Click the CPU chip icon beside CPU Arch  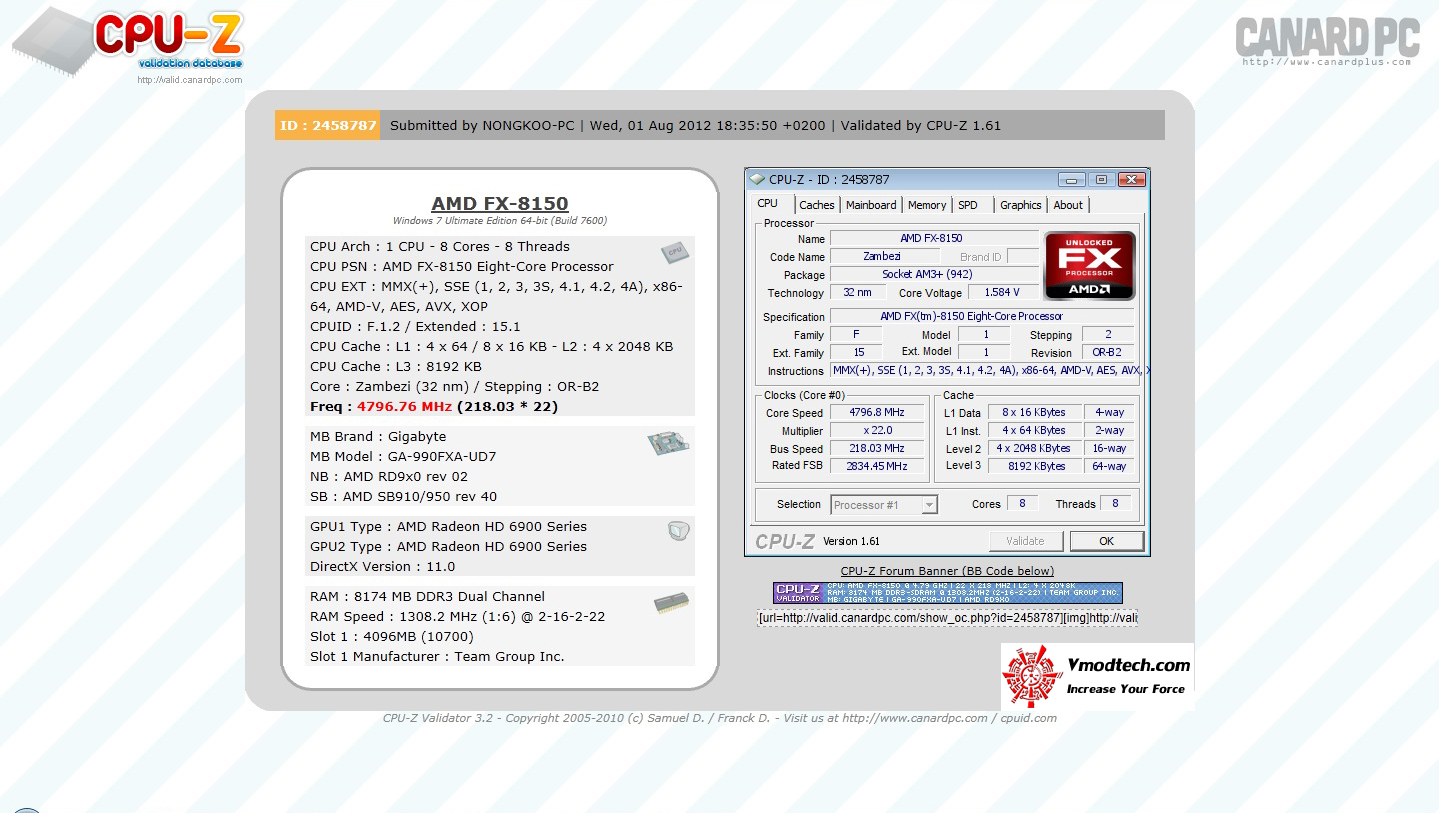(675, 252)
